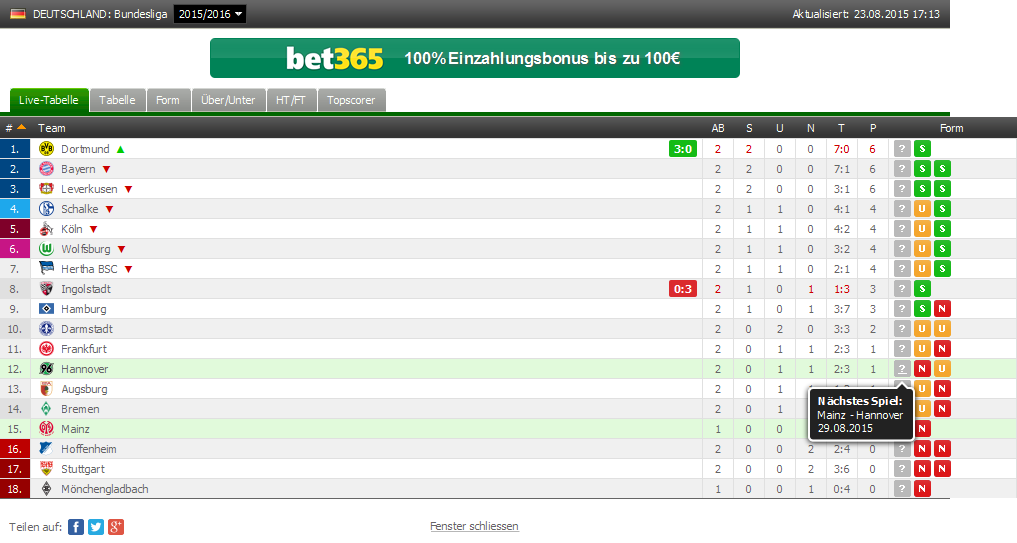The height and width of the screenshot is (543, 1017).
Task: Sort standings by P points column
Action: pyautogui.click(x=872, y=128)
